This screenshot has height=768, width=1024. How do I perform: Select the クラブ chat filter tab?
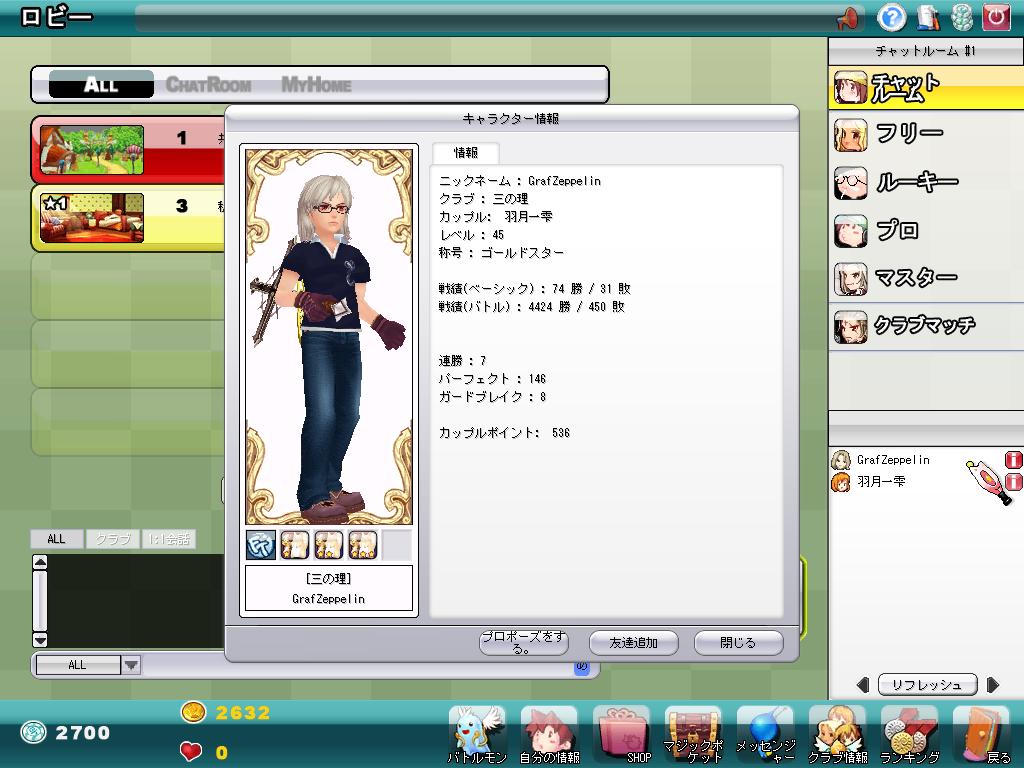[x=112, y=539]
